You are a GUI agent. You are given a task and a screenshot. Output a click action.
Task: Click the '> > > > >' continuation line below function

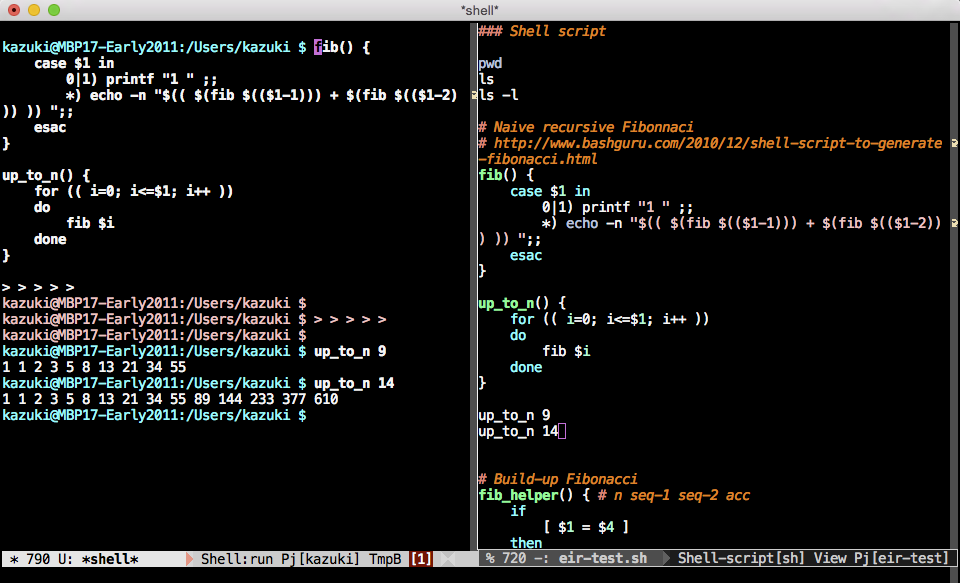(38, 287)
